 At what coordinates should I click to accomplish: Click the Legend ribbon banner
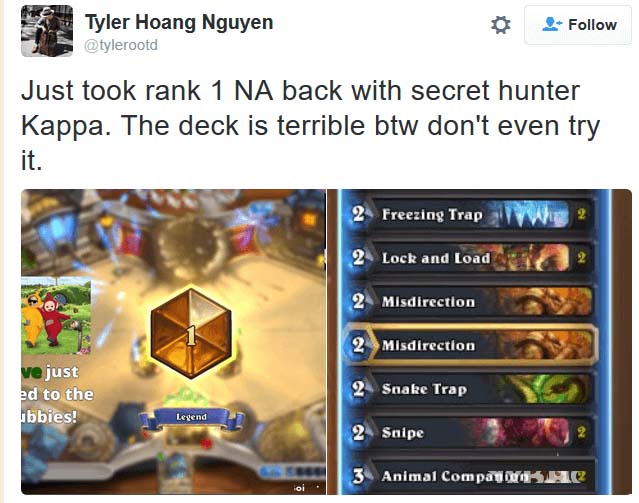(x=191, y=418)
